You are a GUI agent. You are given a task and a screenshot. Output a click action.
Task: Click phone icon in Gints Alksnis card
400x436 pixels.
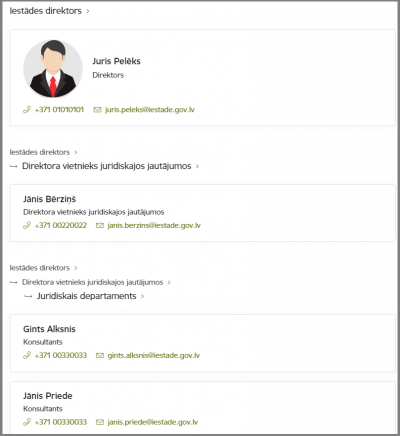[27, 355]
